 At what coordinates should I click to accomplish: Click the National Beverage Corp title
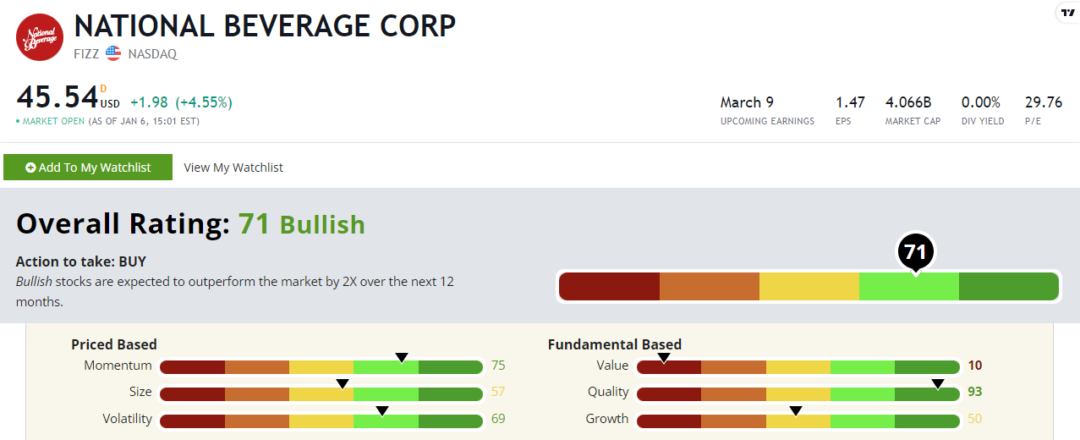[265, 26]
